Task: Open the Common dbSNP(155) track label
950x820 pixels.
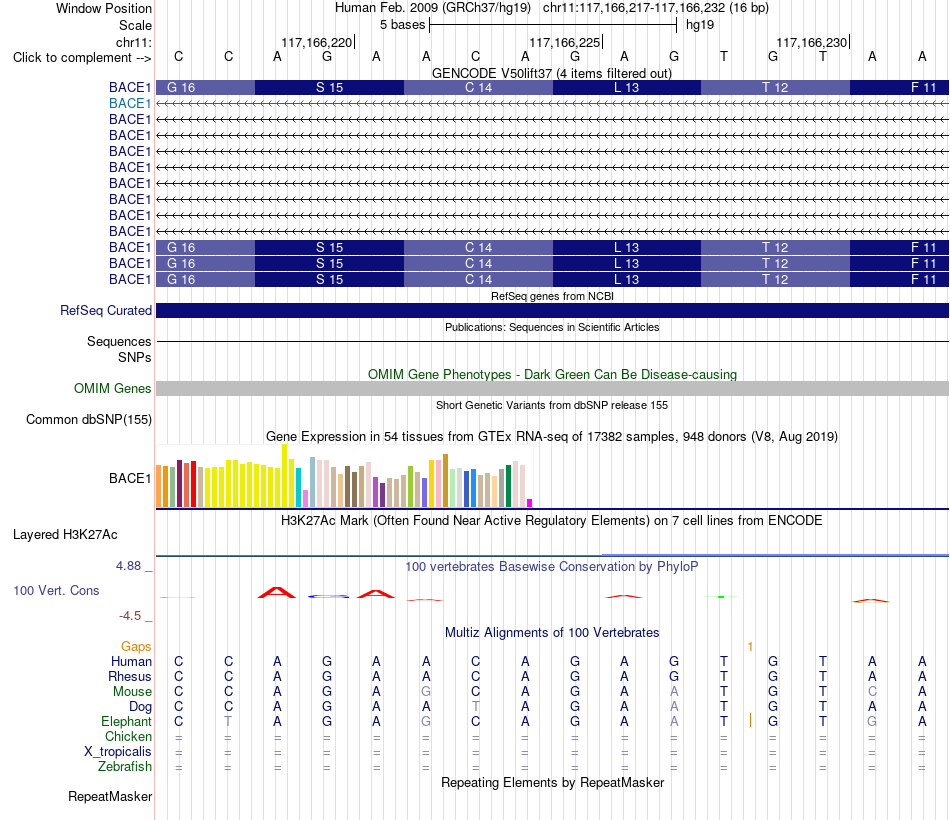Action: click(89, 419)
